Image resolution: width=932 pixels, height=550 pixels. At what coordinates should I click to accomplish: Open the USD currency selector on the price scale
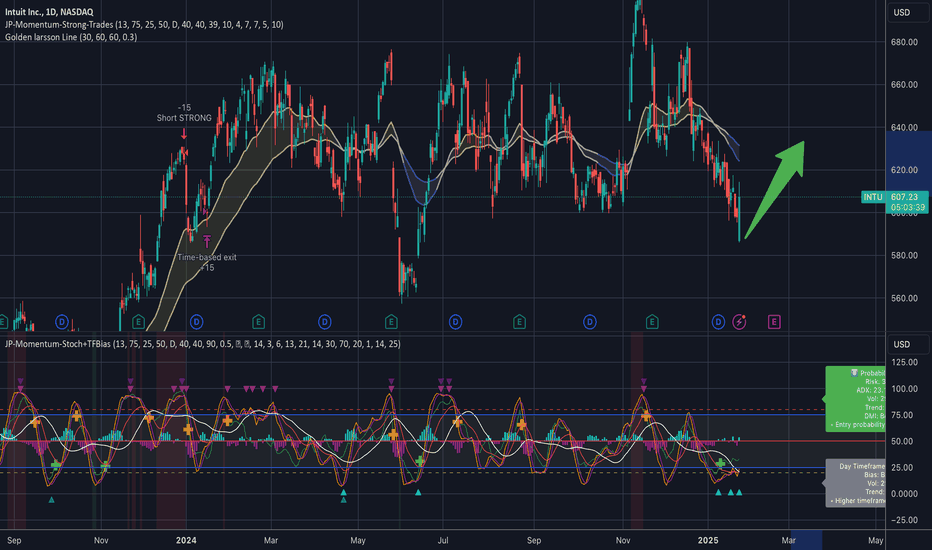[x=907, y=12]
